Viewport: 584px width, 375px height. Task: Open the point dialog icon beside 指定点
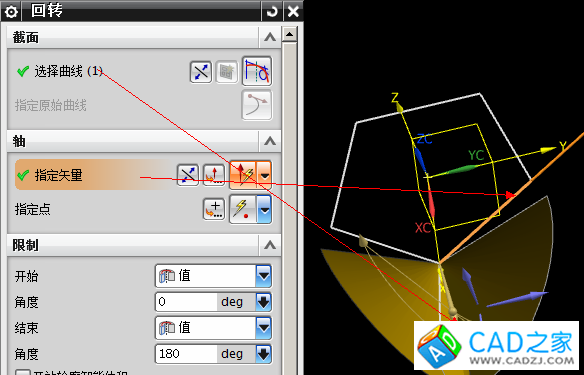214,209
